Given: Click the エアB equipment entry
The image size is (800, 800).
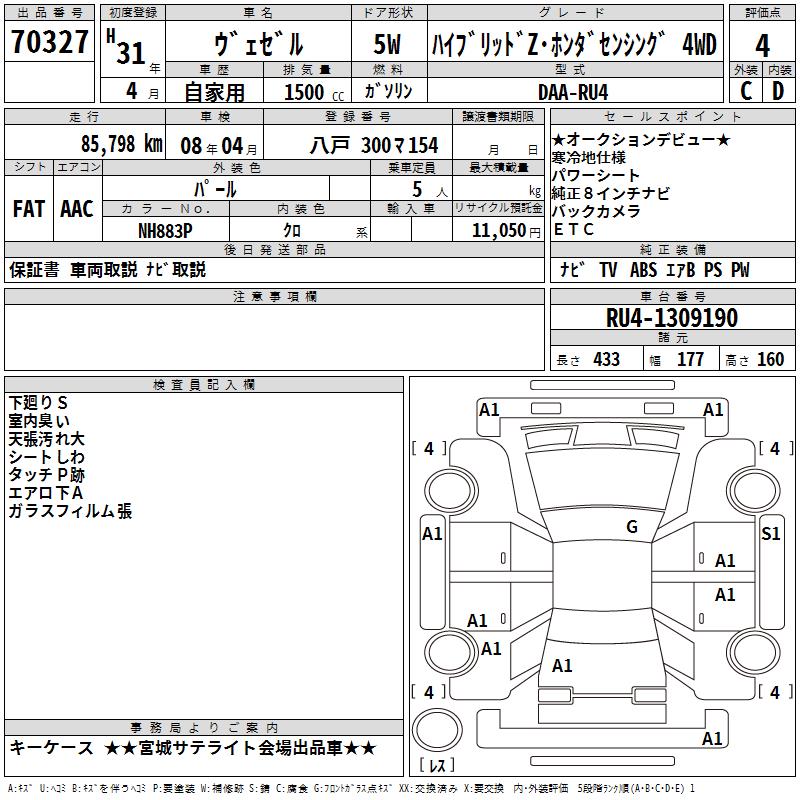Looking at the screenshot, I should (x=681, y=270).
